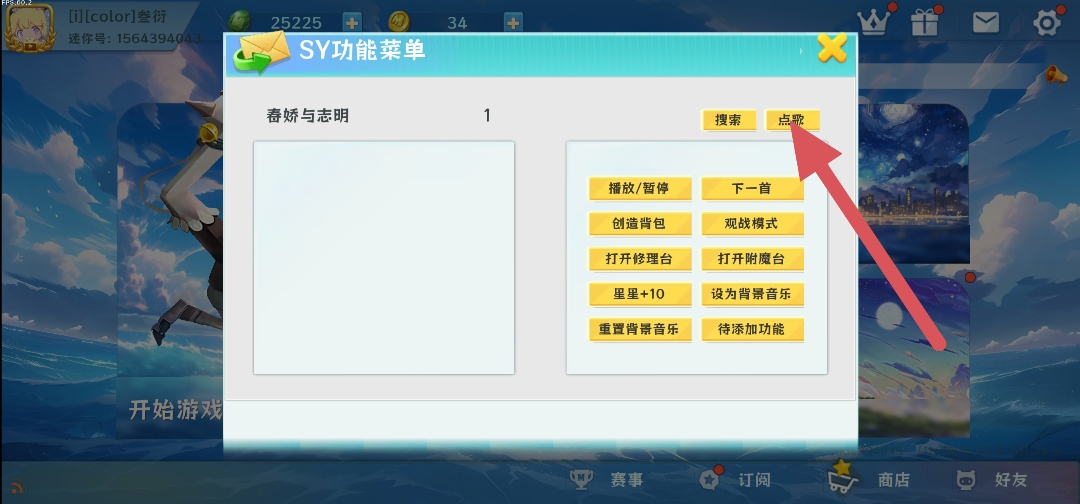Click song title 春娇与志明
Viewport: 1080px width, 504px height.
(308, 116)
